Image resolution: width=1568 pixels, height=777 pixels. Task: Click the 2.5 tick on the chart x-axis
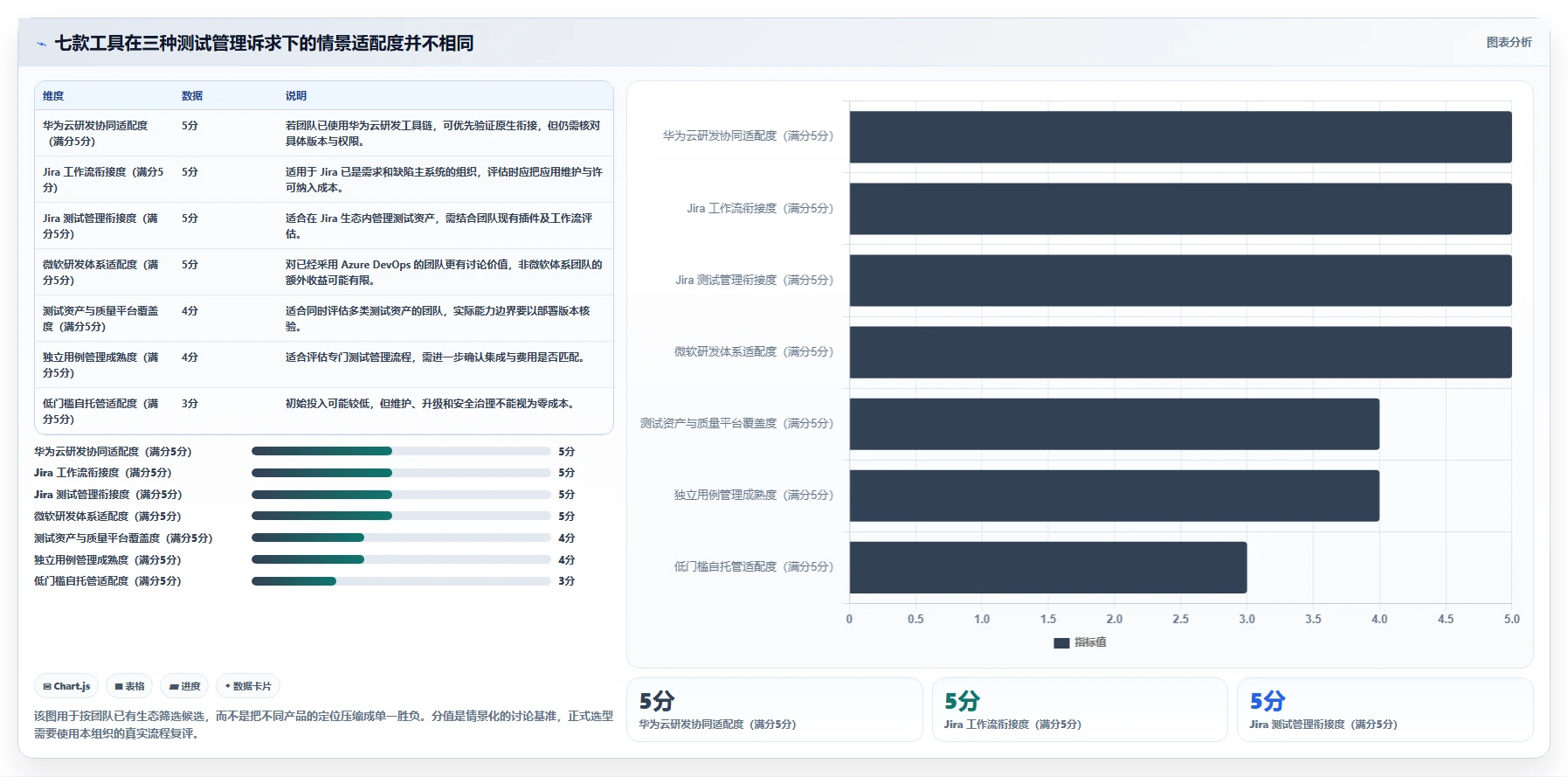click(1180, 619)
